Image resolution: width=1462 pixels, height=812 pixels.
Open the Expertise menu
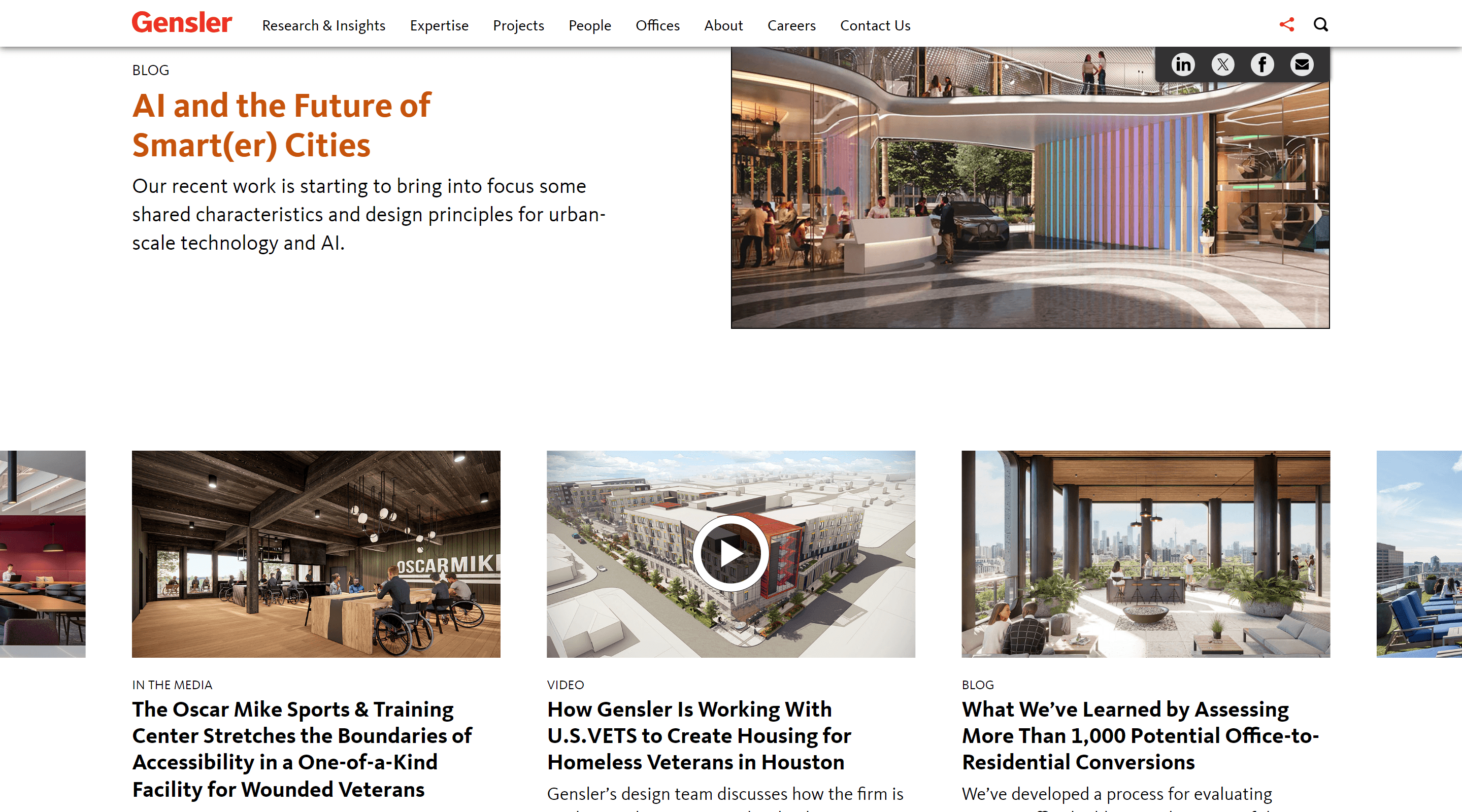[439, 25]
